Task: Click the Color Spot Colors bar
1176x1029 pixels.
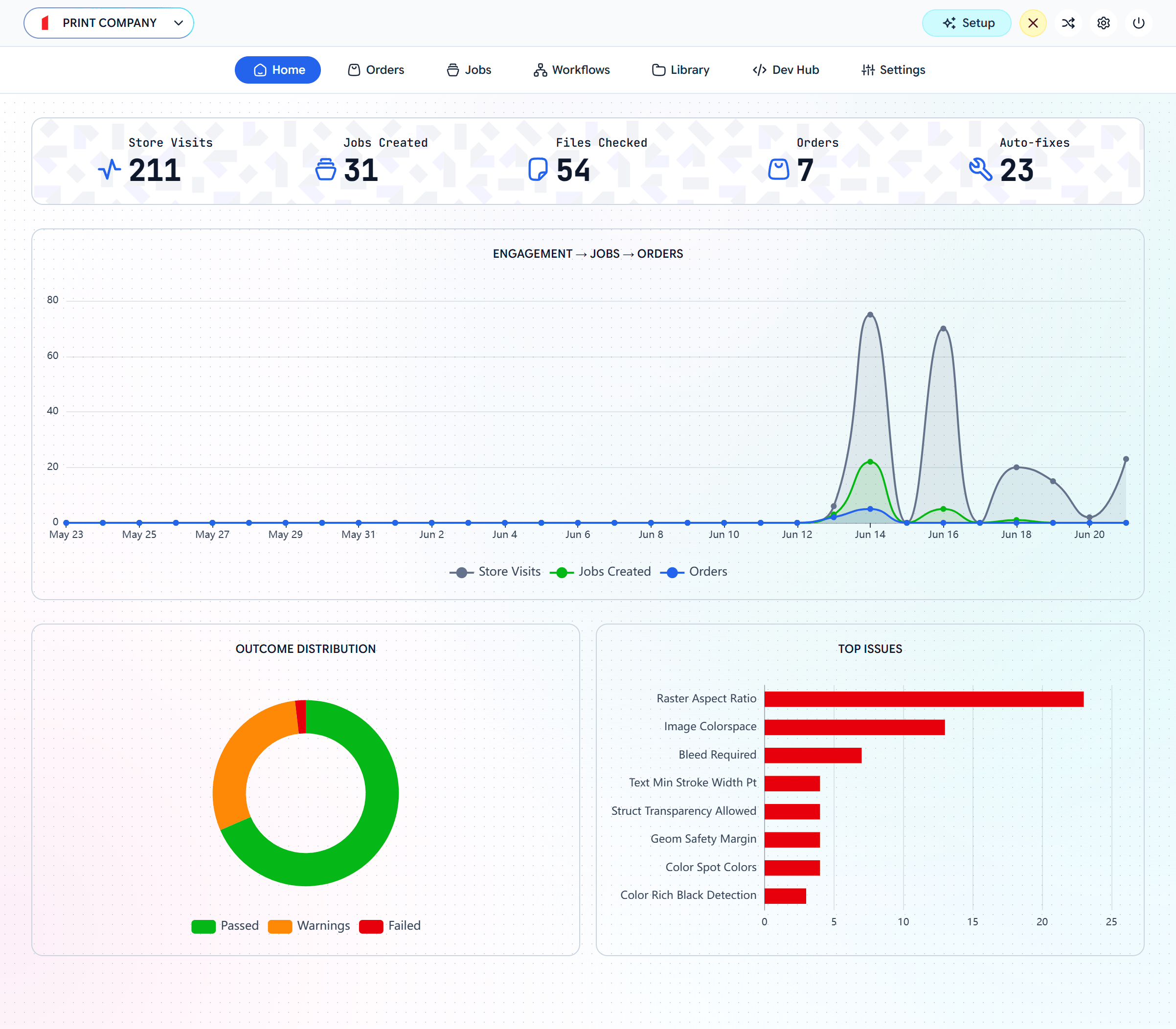Action: pyautogui.click(x=792, y=868)
